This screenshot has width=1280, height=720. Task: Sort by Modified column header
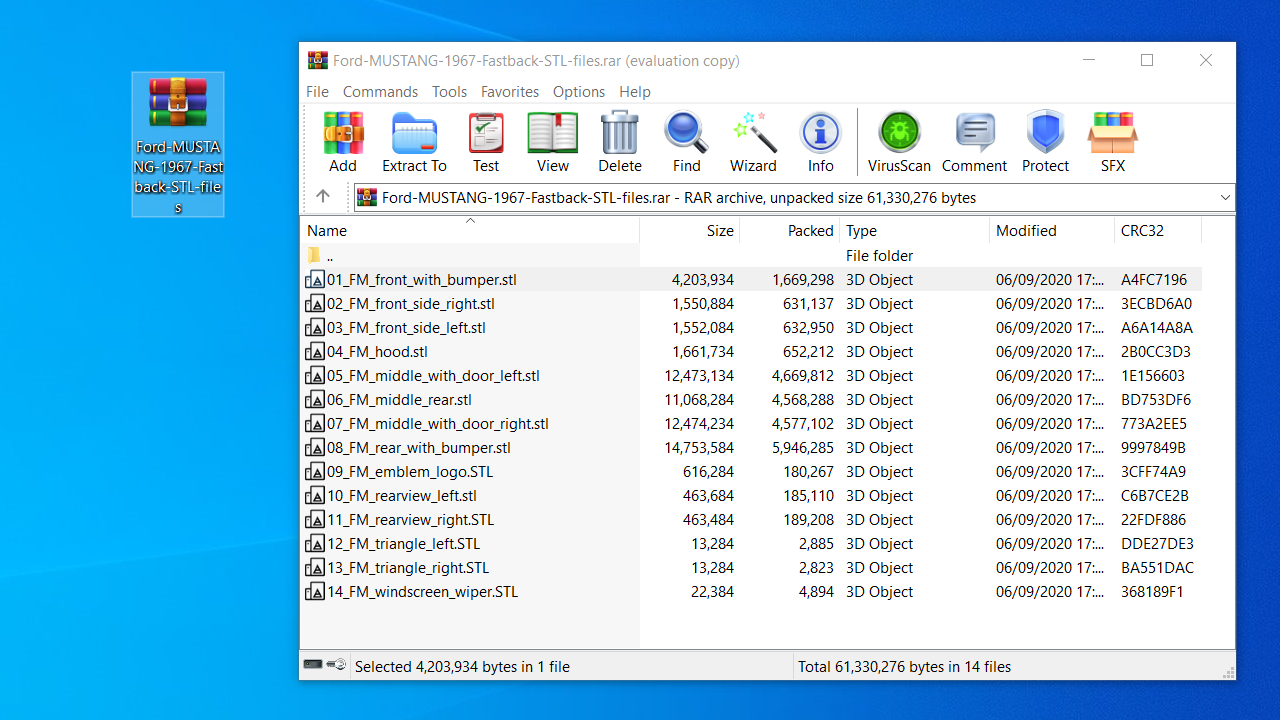(1052, 230)
